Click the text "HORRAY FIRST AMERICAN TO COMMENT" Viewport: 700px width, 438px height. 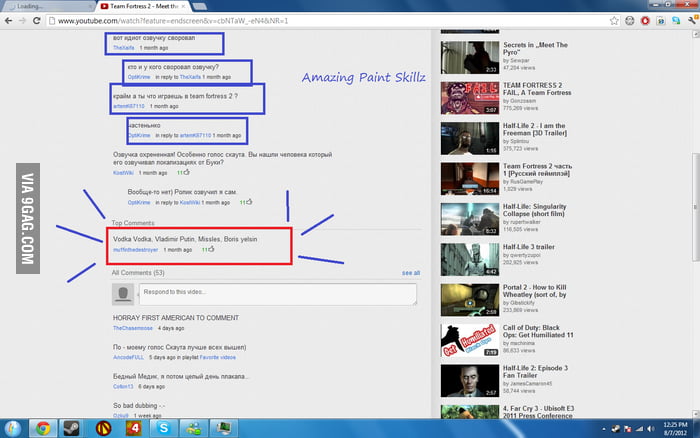click(176, 318)
